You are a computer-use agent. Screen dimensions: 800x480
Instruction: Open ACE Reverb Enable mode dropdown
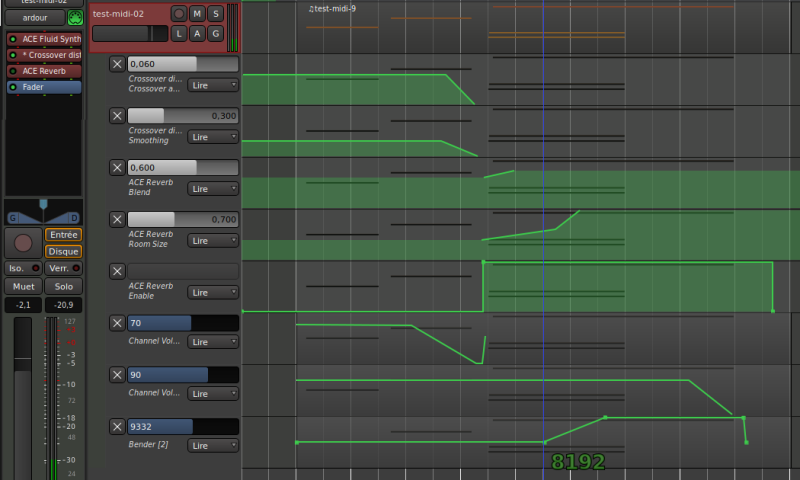pyautogui.click(x=213, y=292)
